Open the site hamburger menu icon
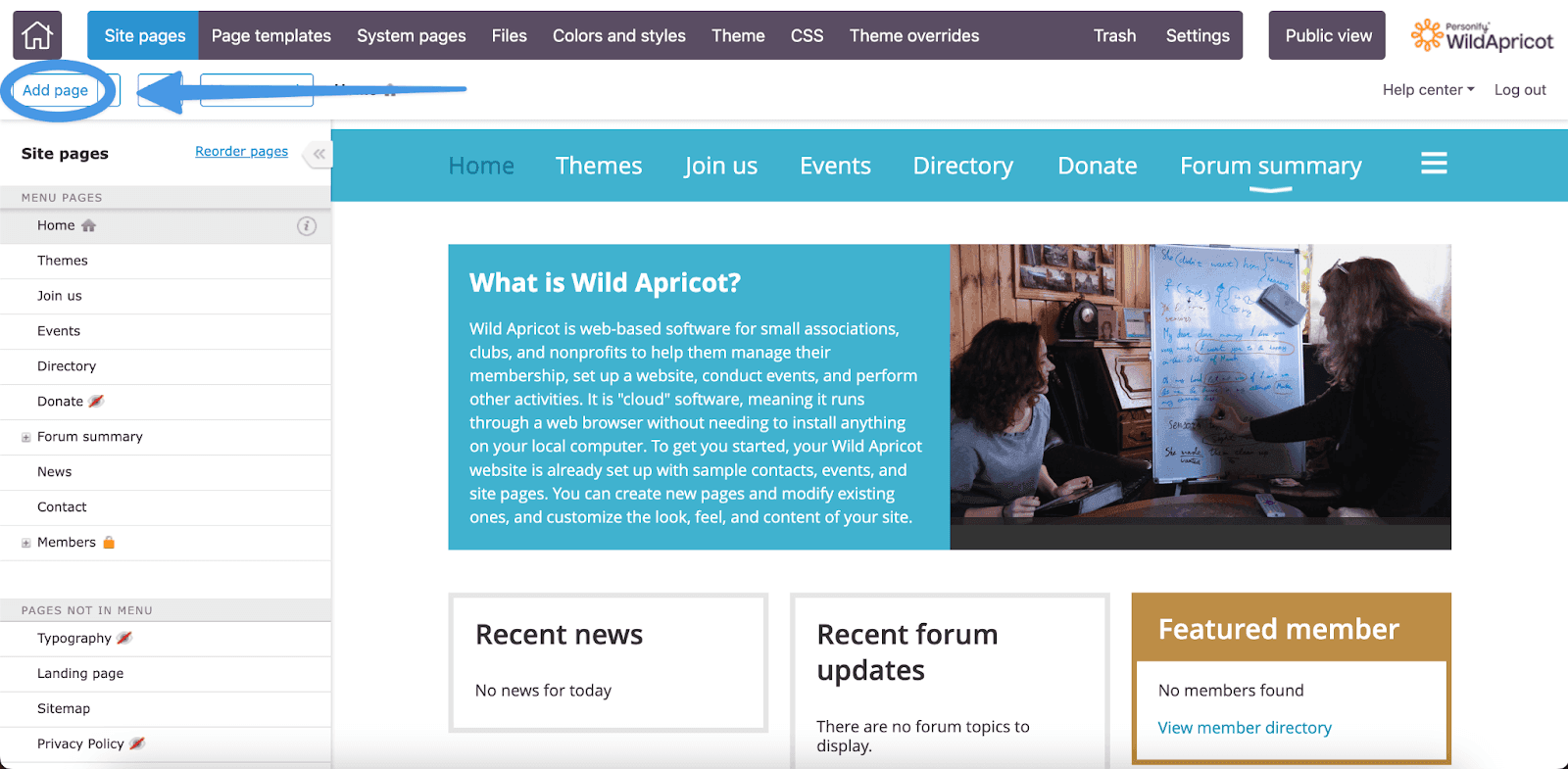The height and width of the screenshot is (769, 1568). tap(1434, 164)
